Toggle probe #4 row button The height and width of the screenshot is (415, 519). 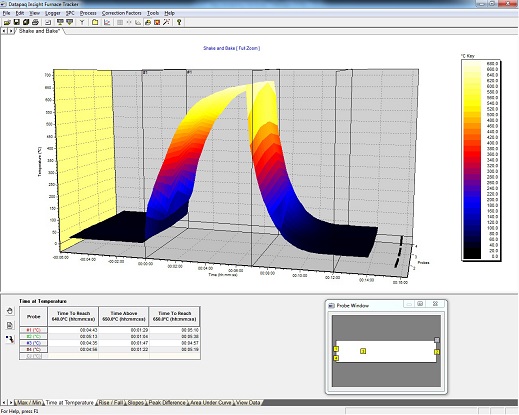[x=34, y=349]
